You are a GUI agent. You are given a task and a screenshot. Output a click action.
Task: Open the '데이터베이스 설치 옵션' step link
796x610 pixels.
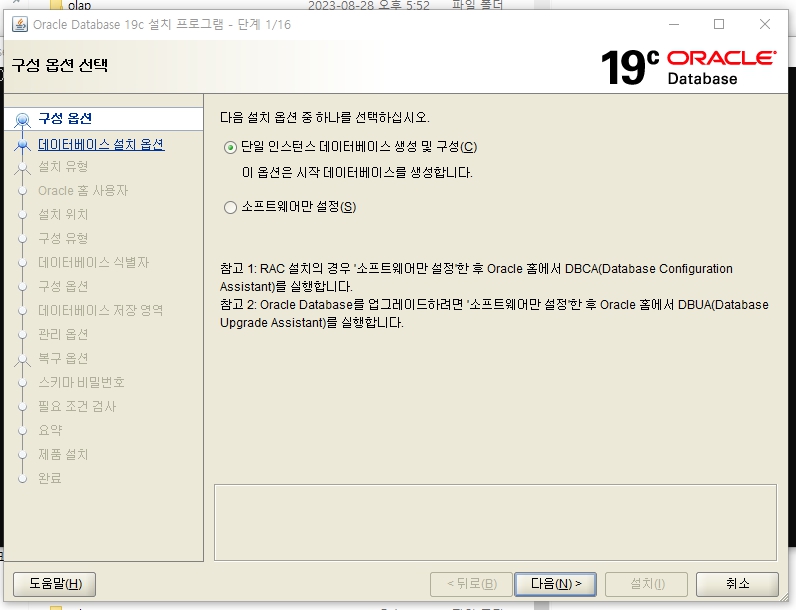(x=101, y=145)
